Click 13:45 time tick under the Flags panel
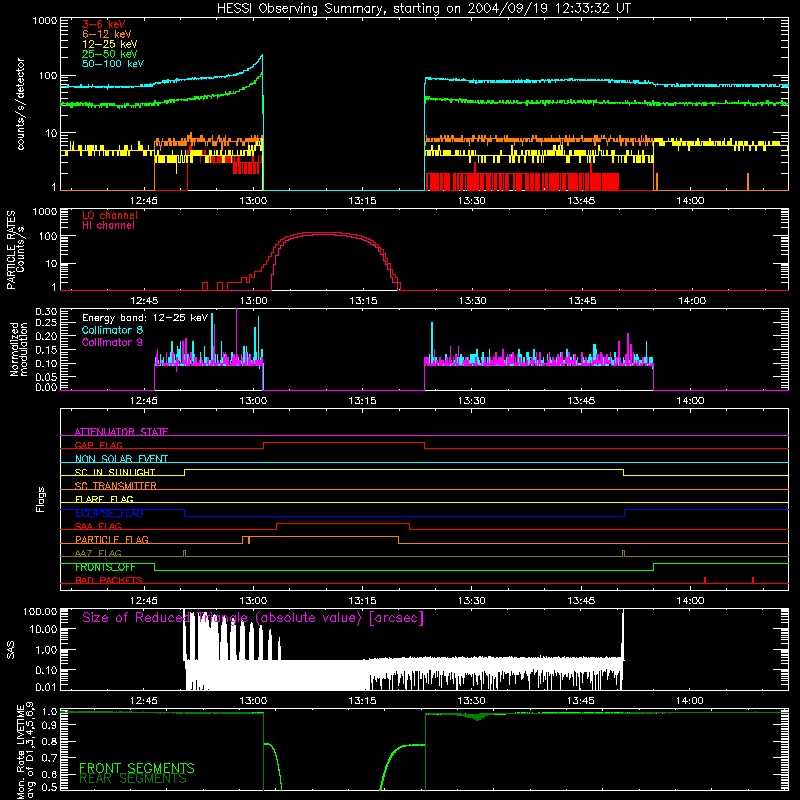The height and width of the screenshot is (800, 800). 581,601
